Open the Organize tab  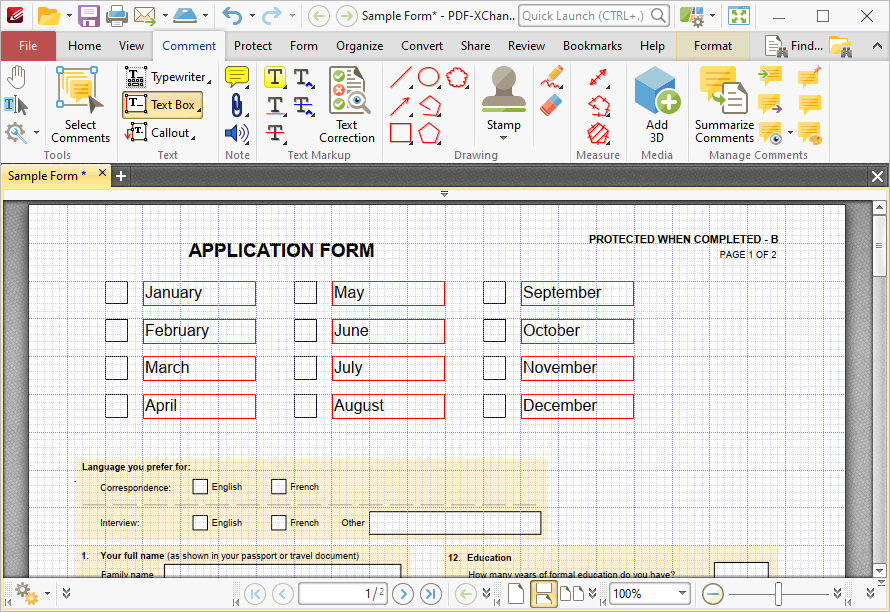click(359, 46)
